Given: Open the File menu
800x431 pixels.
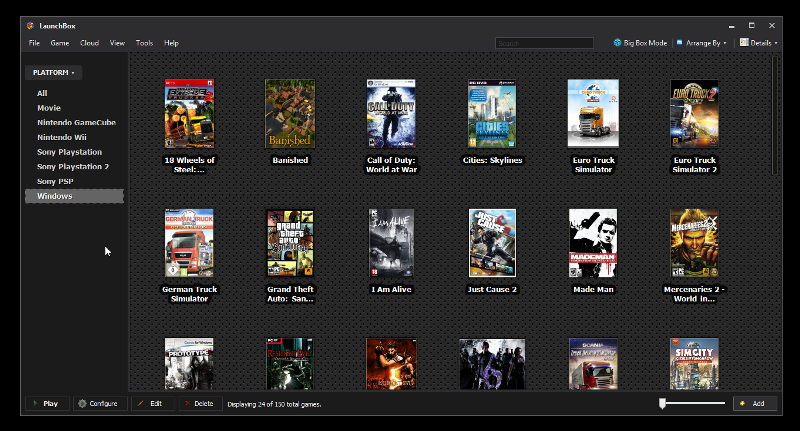Looking at the screenshot, I should 34,43.
